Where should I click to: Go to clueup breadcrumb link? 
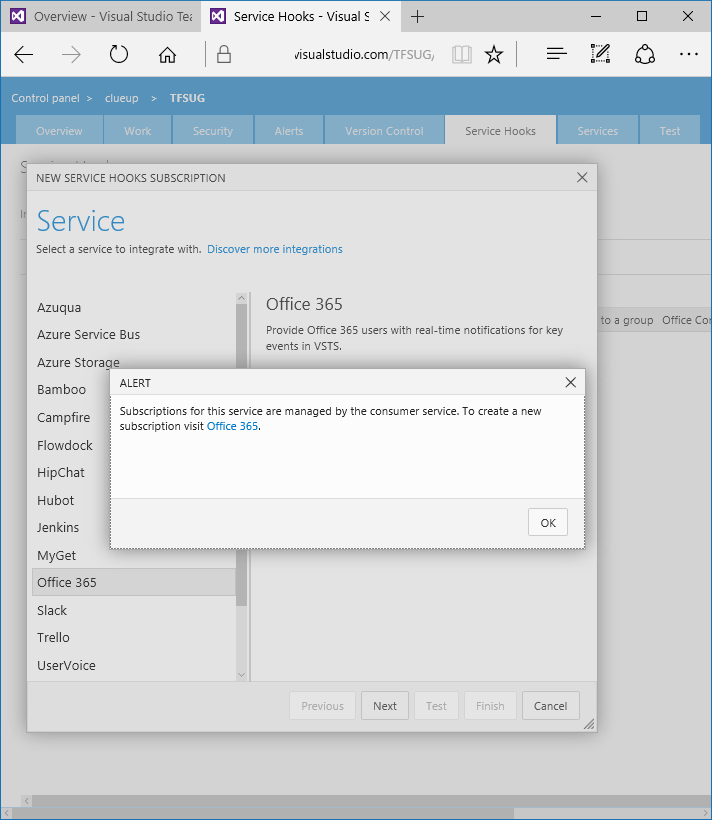point(121,98)
